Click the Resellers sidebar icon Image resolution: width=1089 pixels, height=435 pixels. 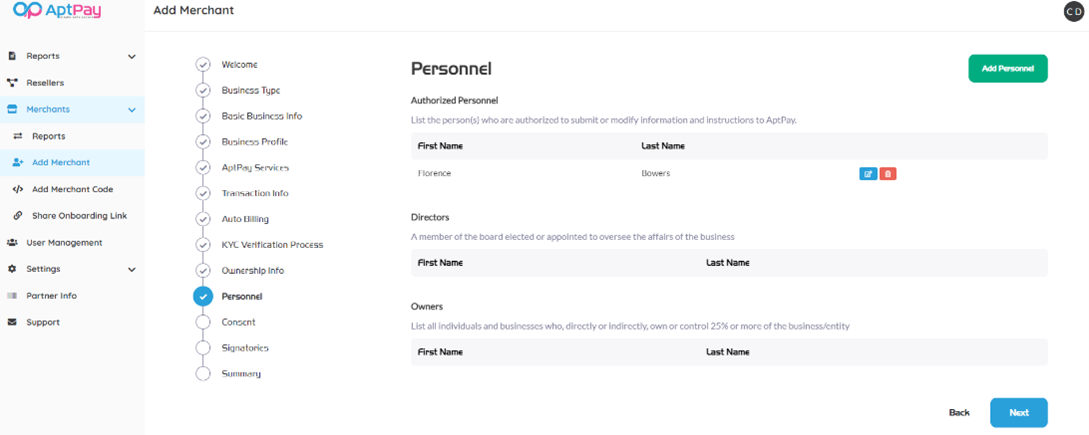coord(12,83)
